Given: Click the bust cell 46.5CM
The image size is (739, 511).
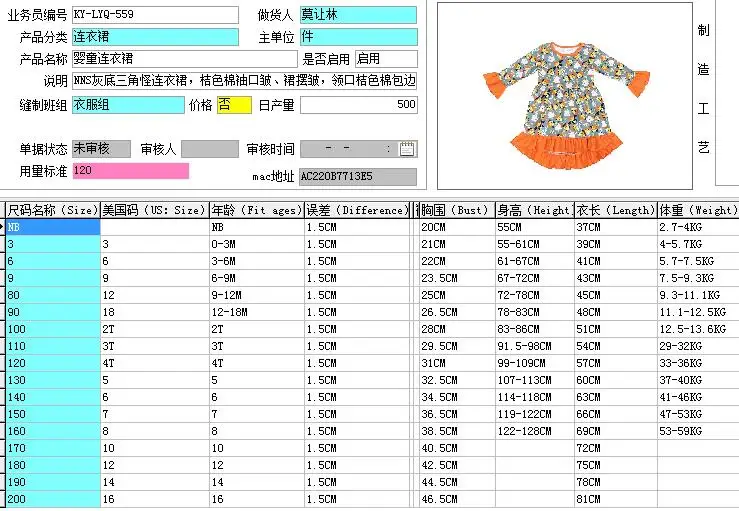Looking at the screenshot, I should pos(457,499).
